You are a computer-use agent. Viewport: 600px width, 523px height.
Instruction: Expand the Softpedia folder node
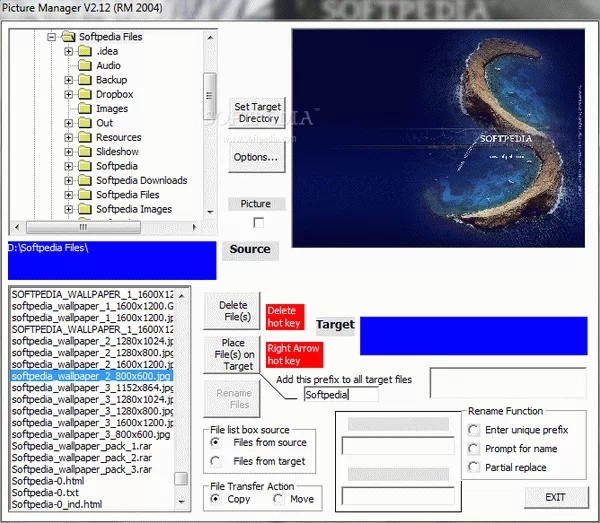point(68,166)
